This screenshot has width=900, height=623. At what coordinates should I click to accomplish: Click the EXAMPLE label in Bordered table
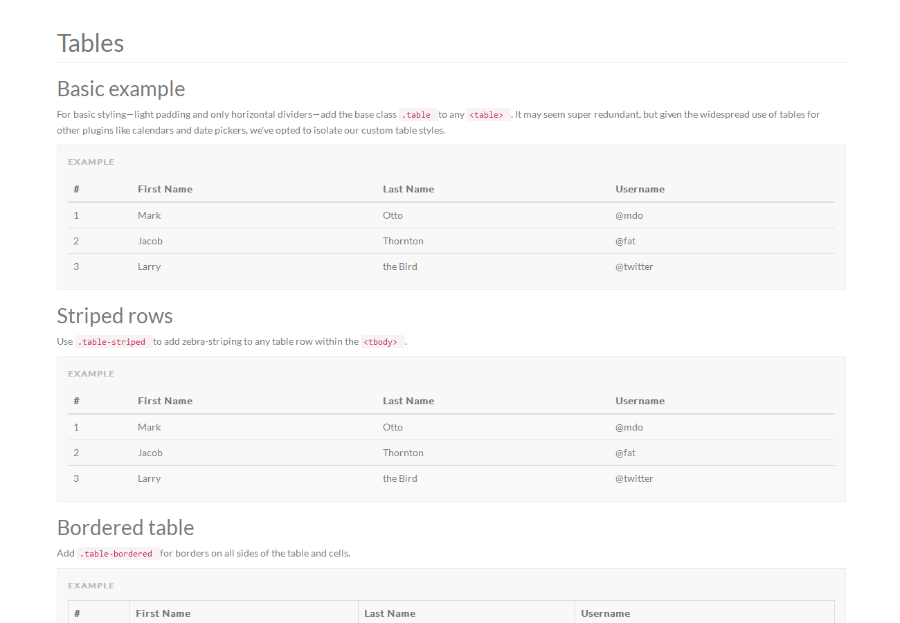point(91,586)
